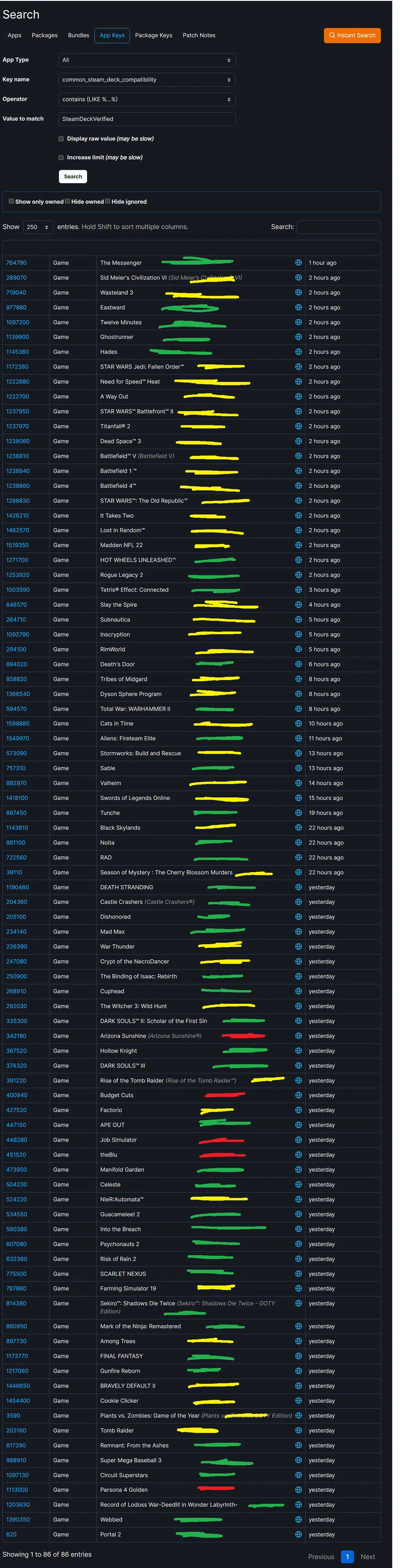
Task: Open the globe icon for Noita
Action: pyautogui.click(x=298, y=842)
